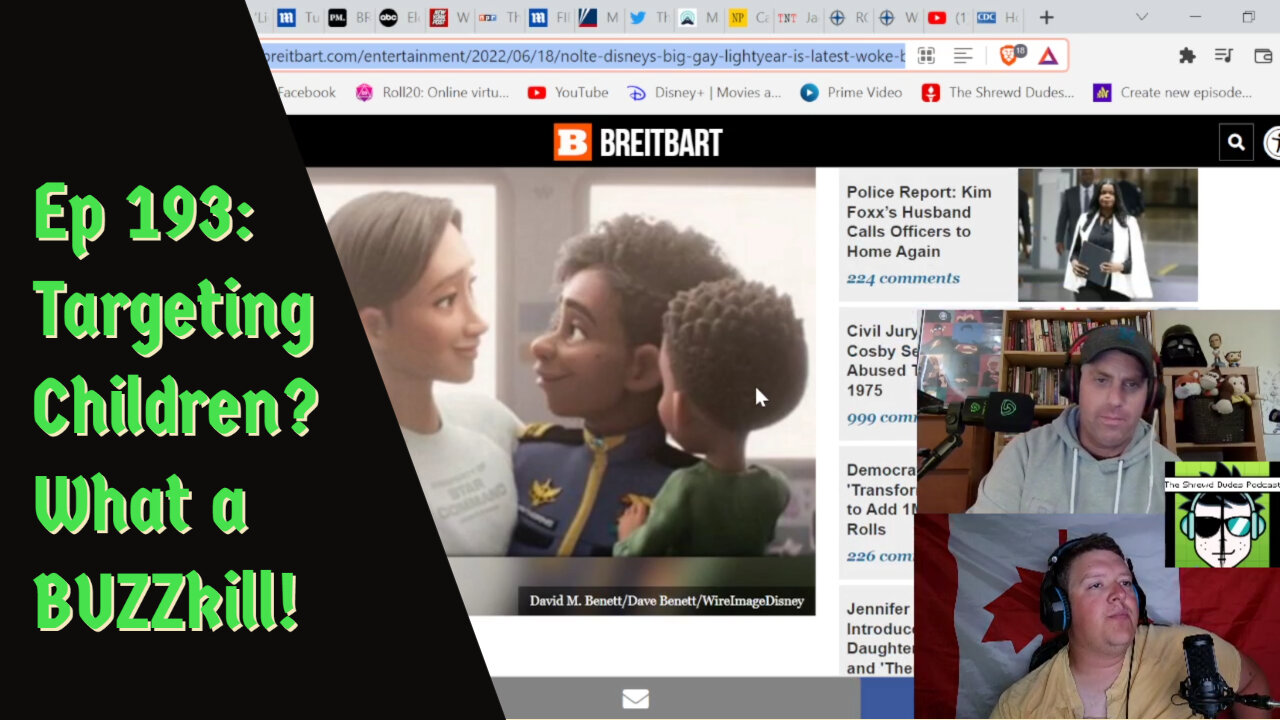Switch to the ABC news tab
The image size is (1280, 720).
pos(388,17)
